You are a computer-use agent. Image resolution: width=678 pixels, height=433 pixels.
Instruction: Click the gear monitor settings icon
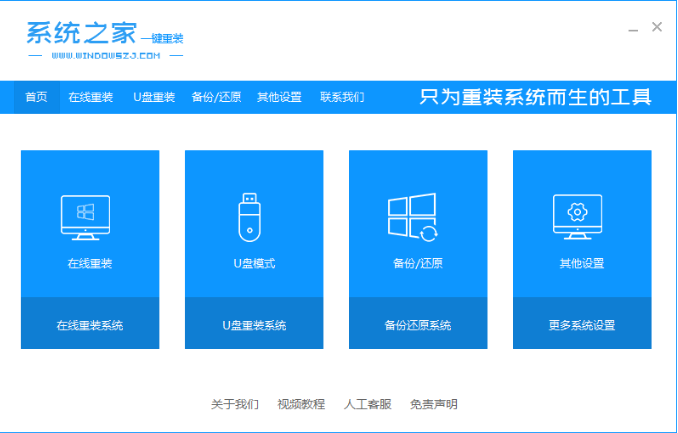pyautogui.click(x=577, y=217)
